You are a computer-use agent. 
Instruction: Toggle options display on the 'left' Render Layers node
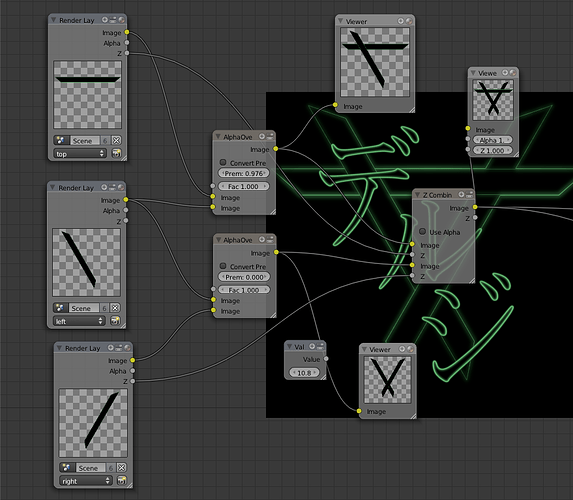(112, 187)
